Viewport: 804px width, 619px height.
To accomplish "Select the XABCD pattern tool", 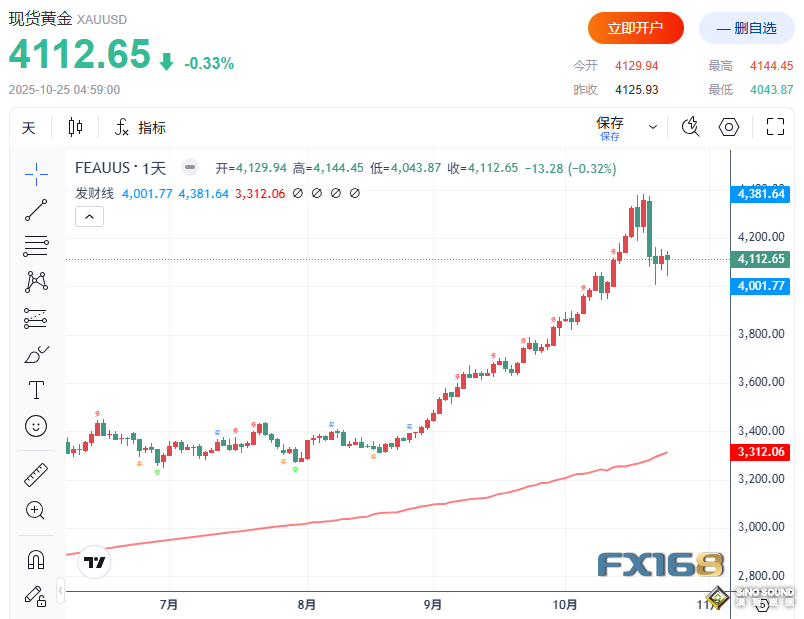I will pyautogui.click(x=36, y=282).
